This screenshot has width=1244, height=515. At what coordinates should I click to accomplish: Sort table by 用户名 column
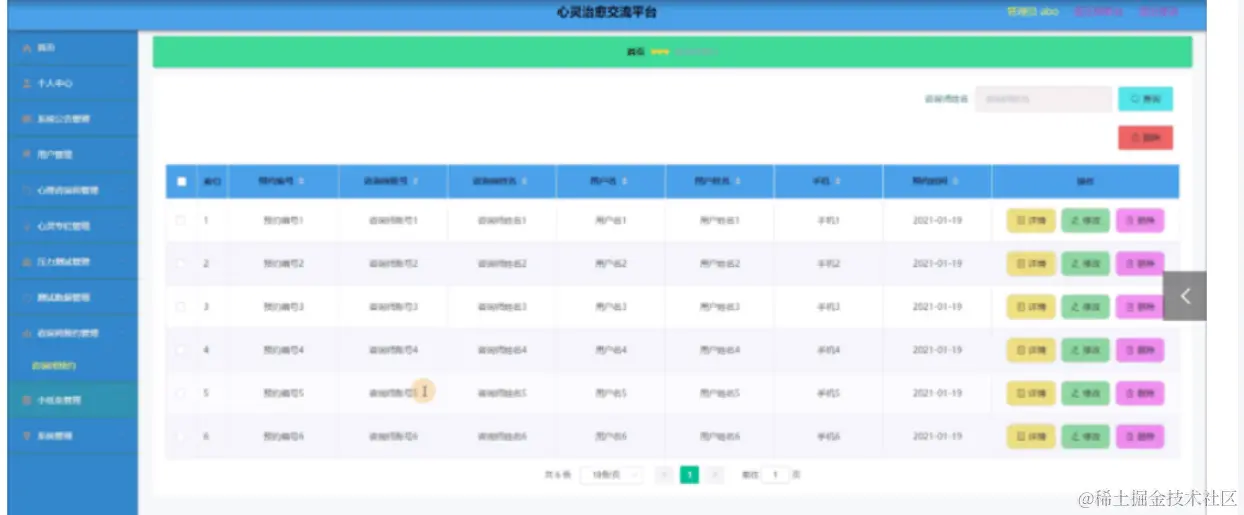pyautogui.click(x=611, y=182)
